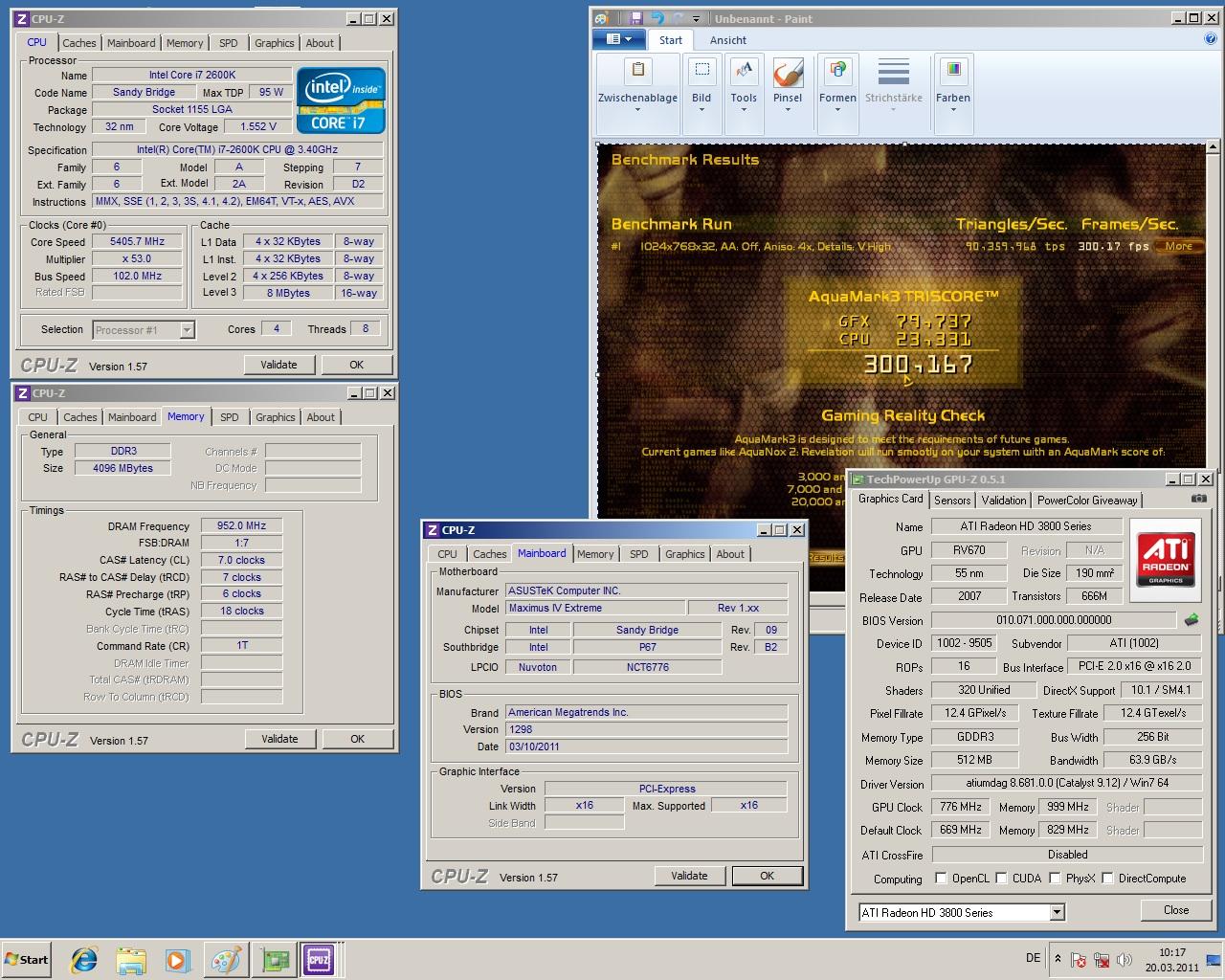Open the Caches tab in the top-left CPU-Z window
This screenshot has width=1225, height=980.
click(x=79, y=43)
